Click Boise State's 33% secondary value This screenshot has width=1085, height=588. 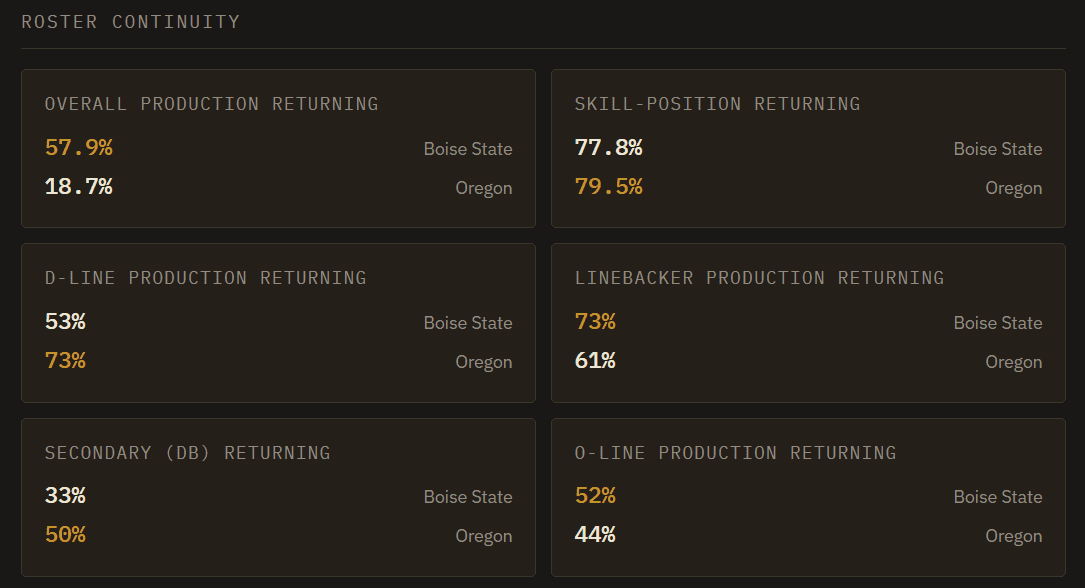(x=65, y=495)
